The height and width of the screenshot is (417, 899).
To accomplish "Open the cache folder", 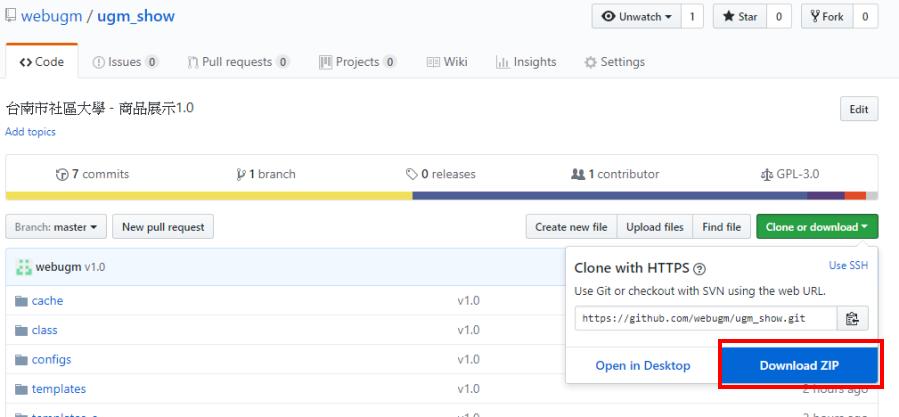I will click(48, 301).
